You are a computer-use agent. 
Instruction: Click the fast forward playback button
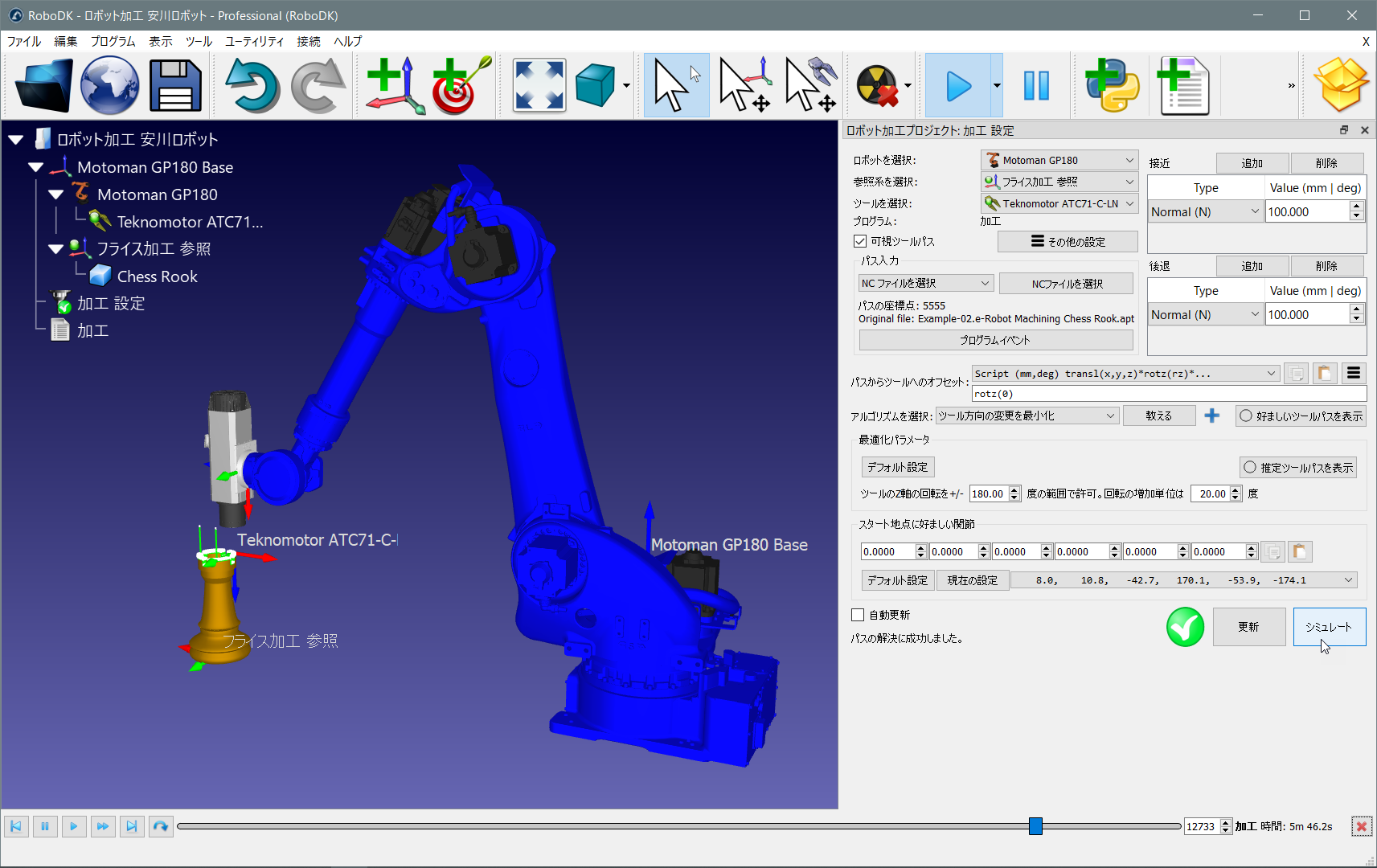[x=103, y=826]
